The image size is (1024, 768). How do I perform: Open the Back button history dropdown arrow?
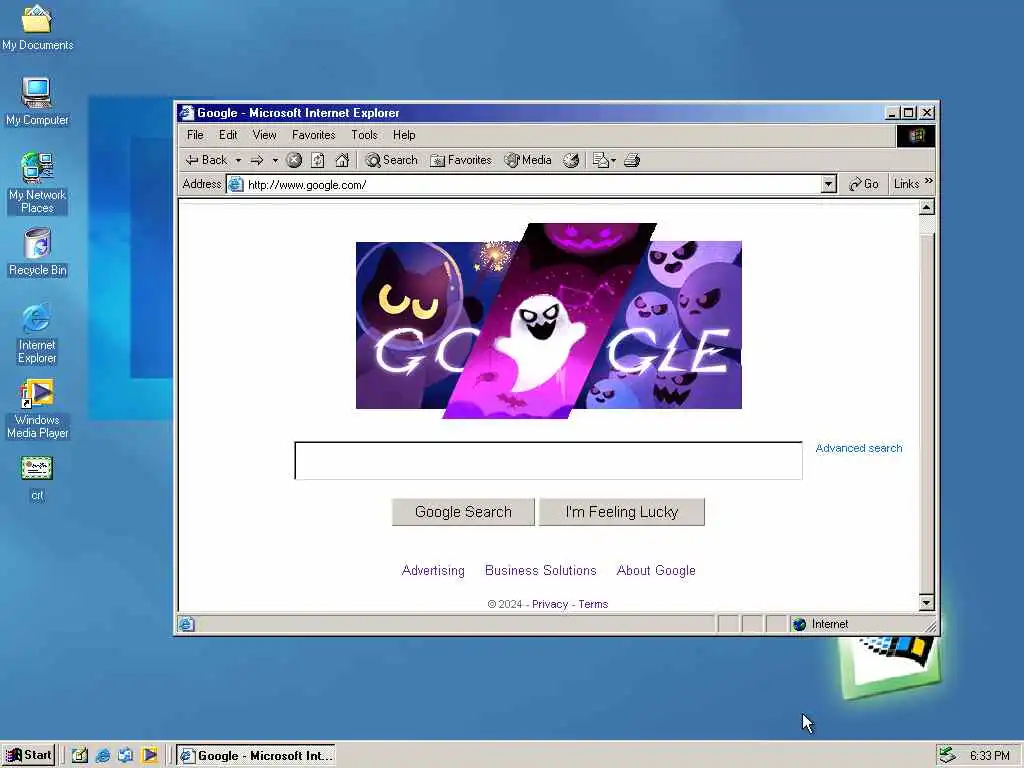(x=238, y=161)
